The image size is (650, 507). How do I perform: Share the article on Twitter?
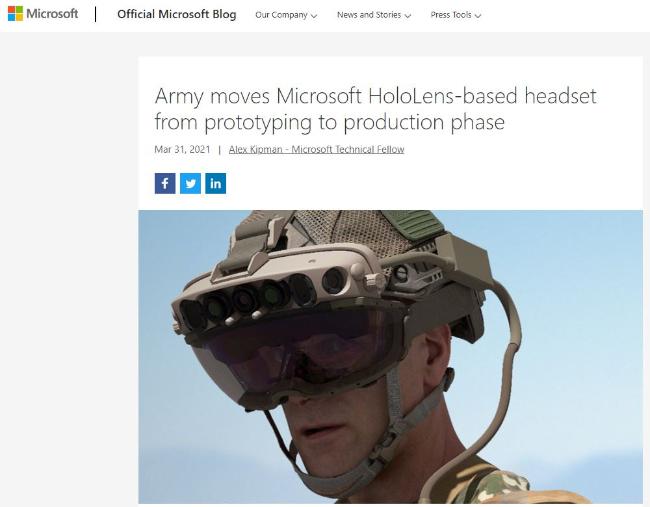pos(190,183)
